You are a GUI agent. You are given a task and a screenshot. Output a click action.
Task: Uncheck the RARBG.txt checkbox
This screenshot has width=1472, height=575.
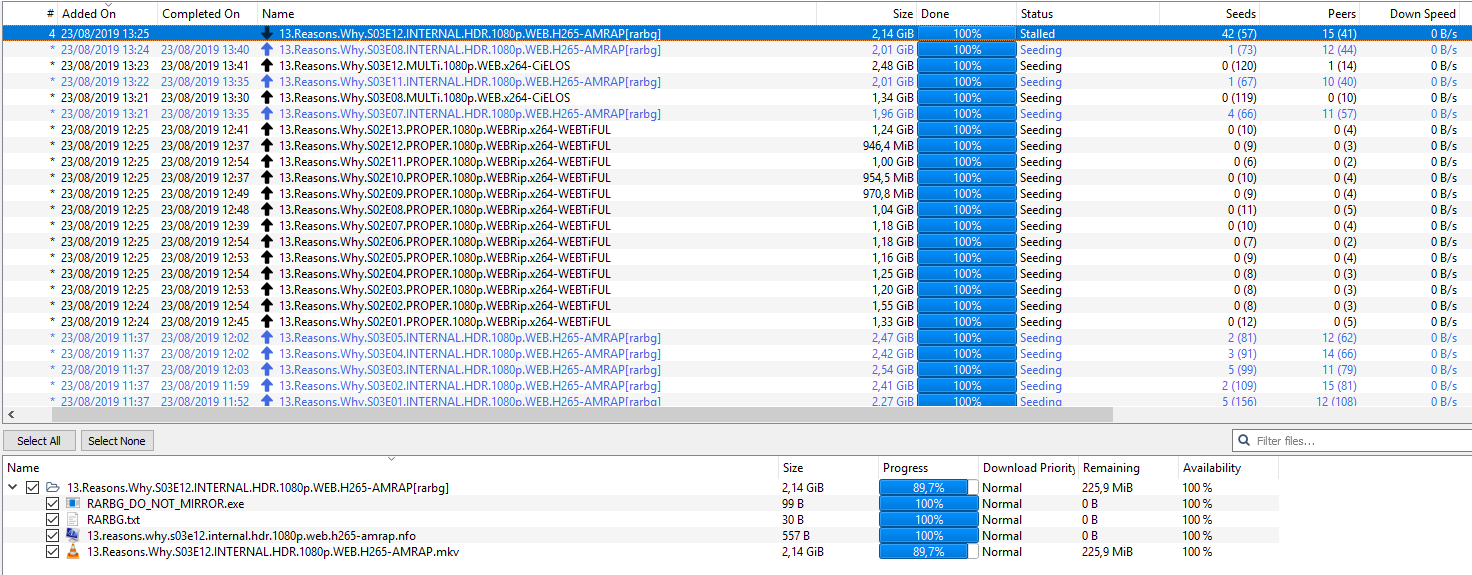(52, 520)
